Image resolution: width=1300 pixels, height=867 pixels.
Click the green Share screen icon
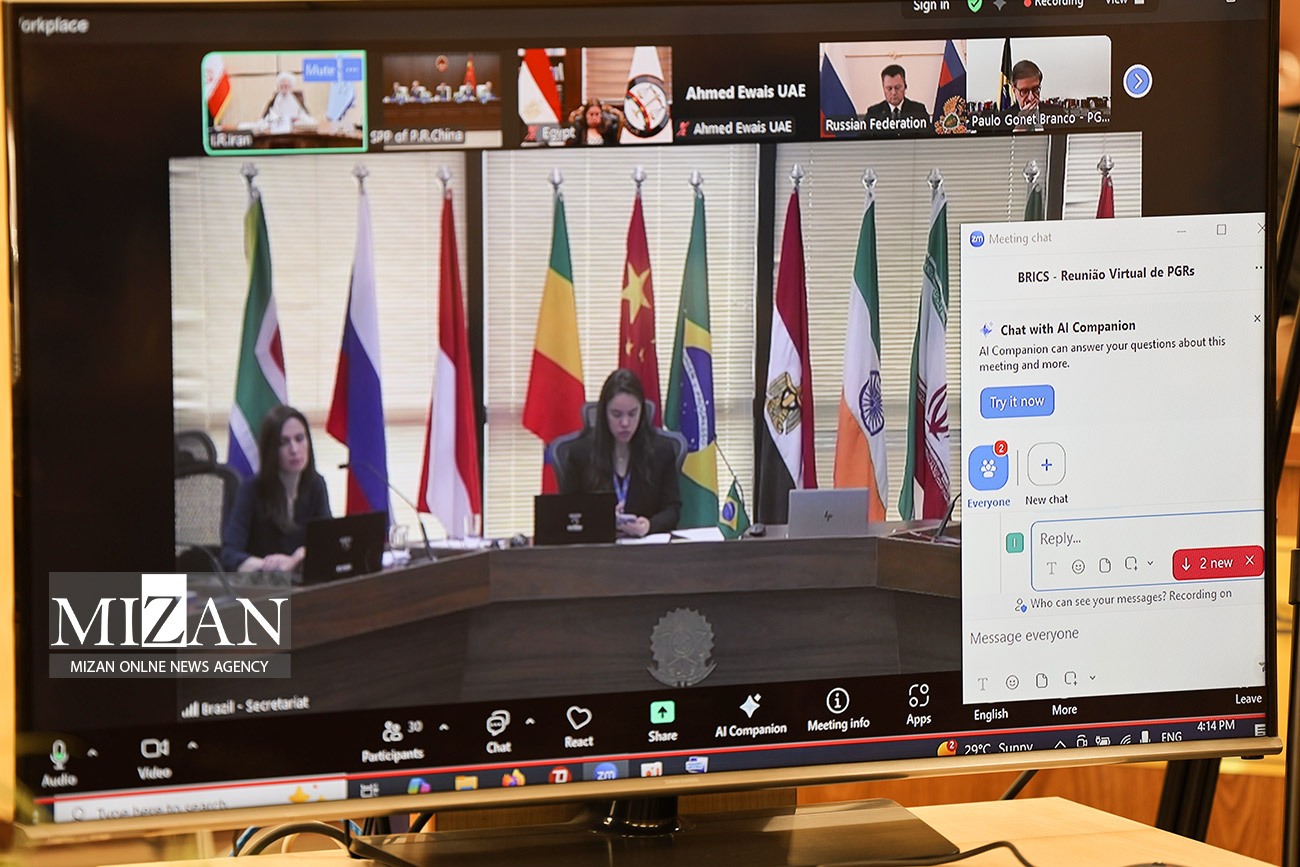[x=662, y=713]
